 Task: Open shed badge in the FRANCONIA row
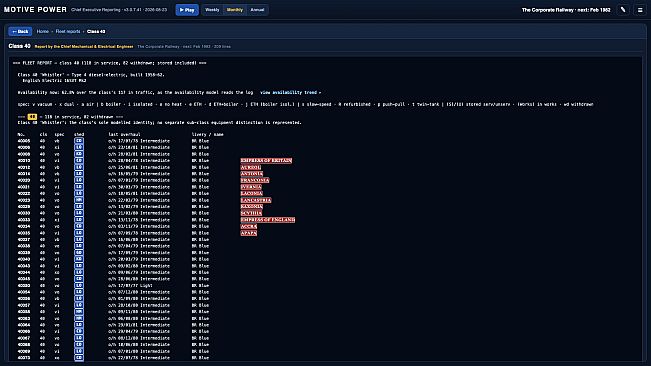(79, 181)
